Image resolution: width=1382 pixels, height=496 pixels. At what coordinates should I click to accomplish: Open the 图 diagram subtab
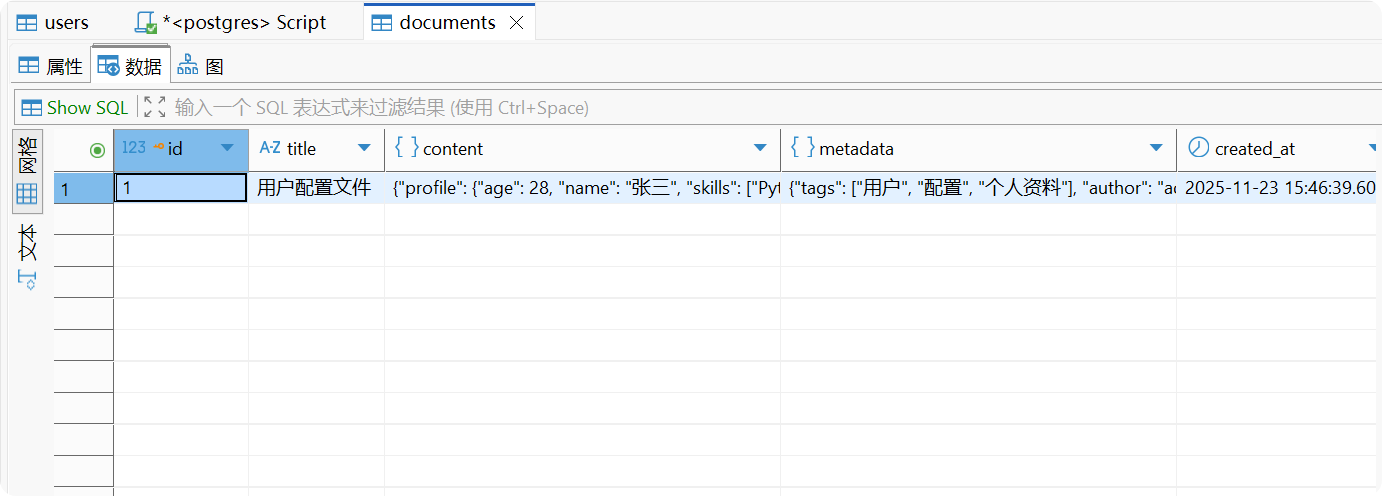[x=201, y=66]
